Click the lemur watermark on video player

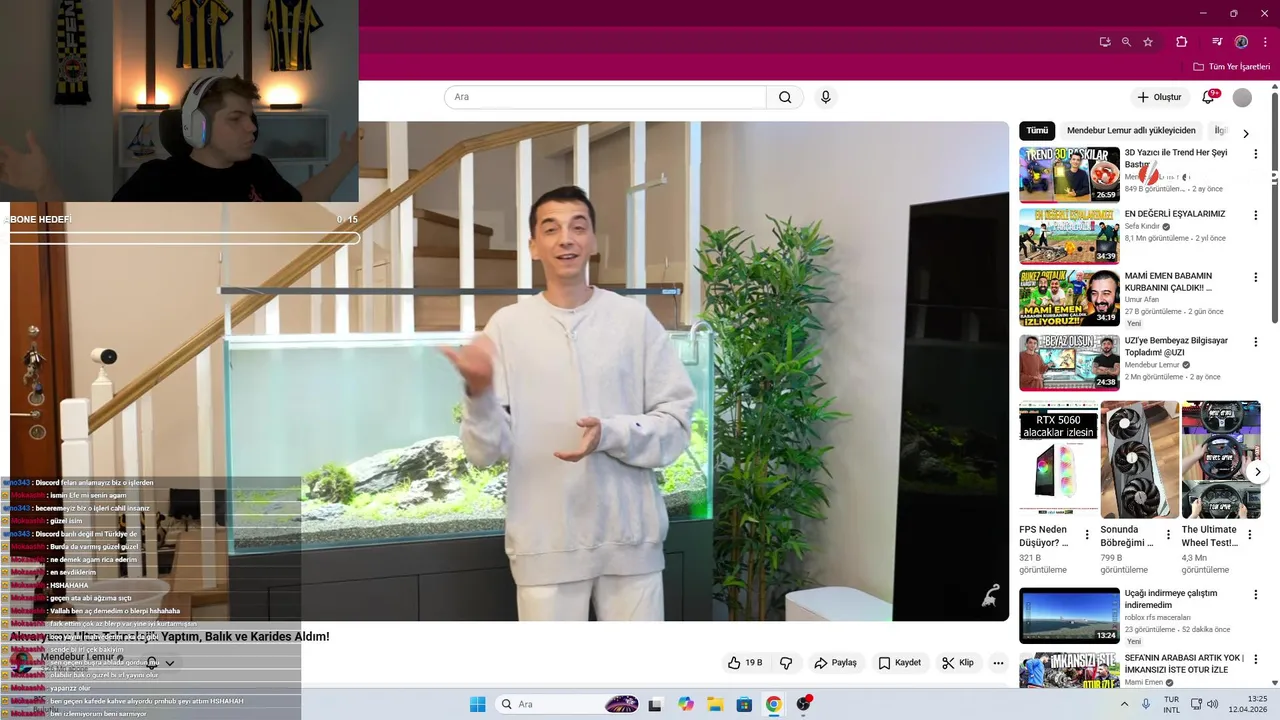tap(988, 596)
